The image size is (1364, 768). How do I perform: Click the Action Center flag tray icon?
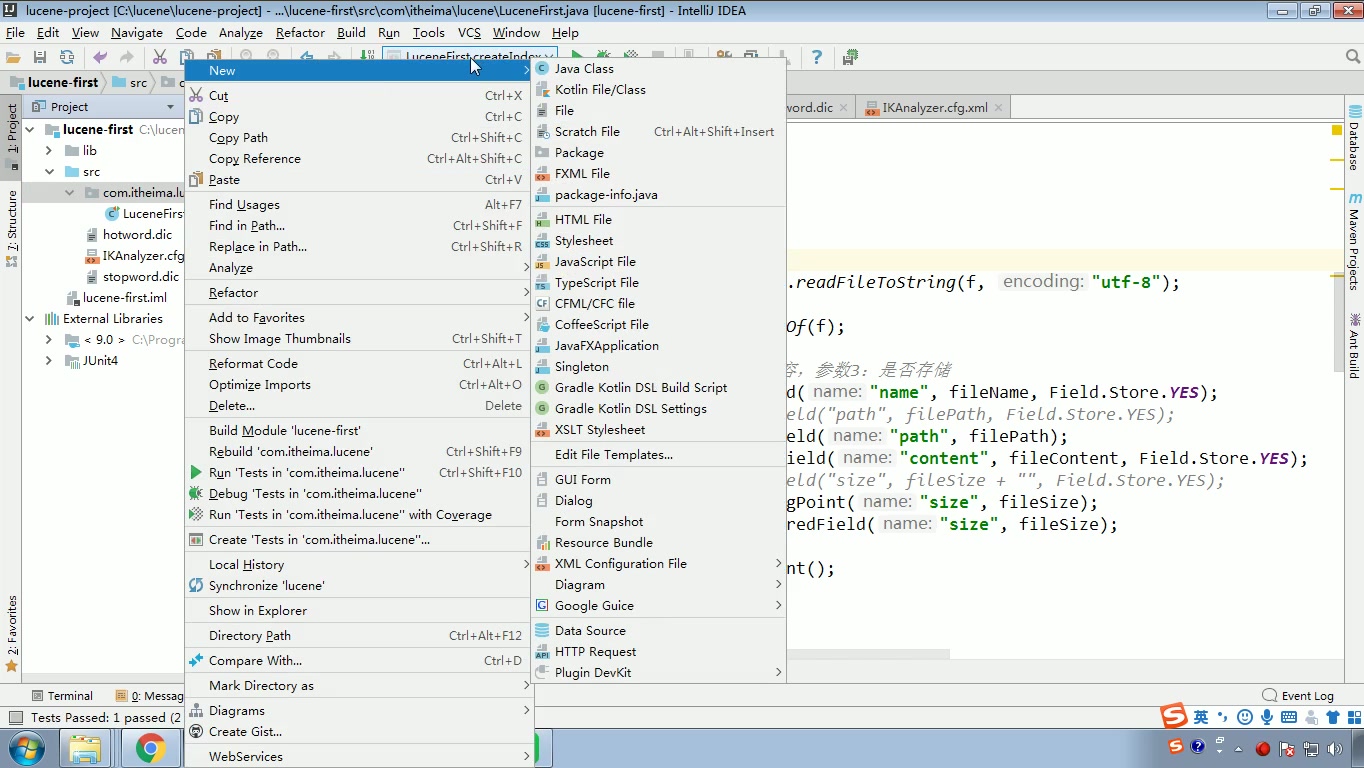tap(1287, 748)
